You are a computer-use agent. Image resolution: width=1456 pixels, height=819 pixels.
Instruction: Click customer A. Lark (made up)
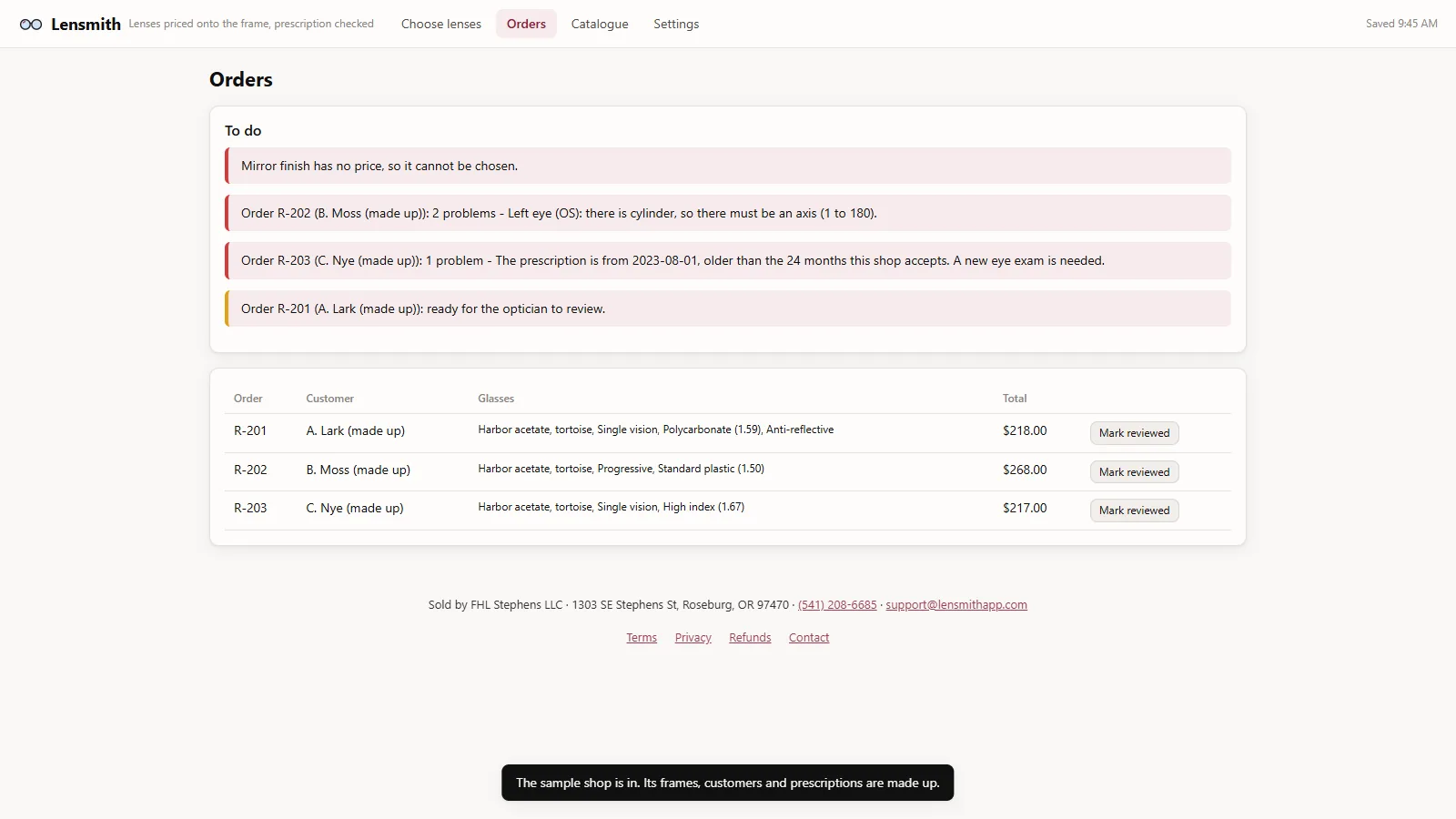tap(356, 430)
